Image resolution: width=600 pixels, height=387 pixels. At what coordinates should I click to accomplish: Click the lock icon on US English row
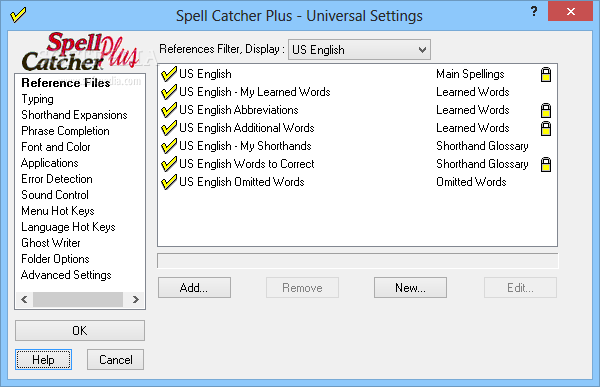[546, 74]
